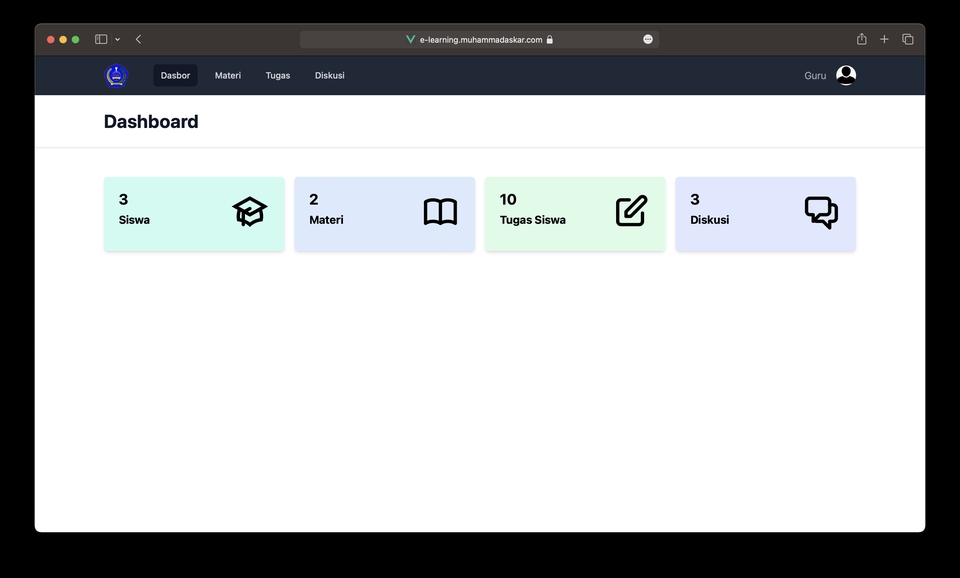960x578 pixels.
Task: Click the graduation cap icon on Siswa card
Action: point(248,211)
